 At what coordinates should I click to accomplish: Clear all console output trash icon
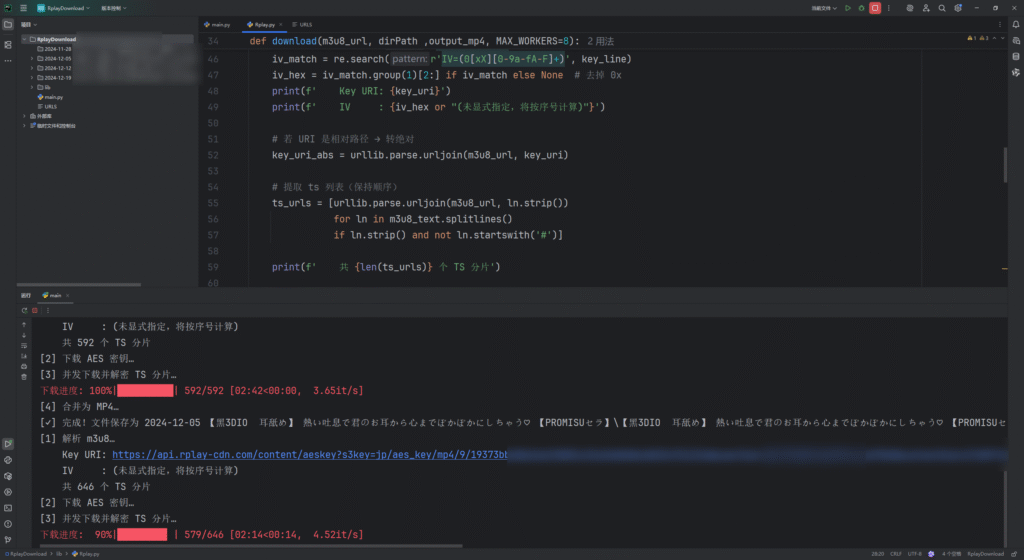click(24, 377)
